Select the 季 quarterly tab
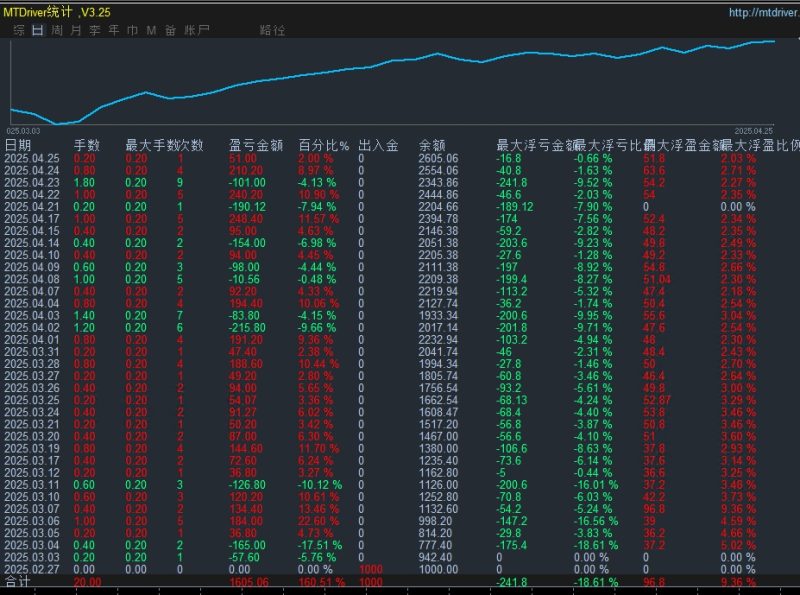Screen dimensions: 800x595 [x=95, y=31]
